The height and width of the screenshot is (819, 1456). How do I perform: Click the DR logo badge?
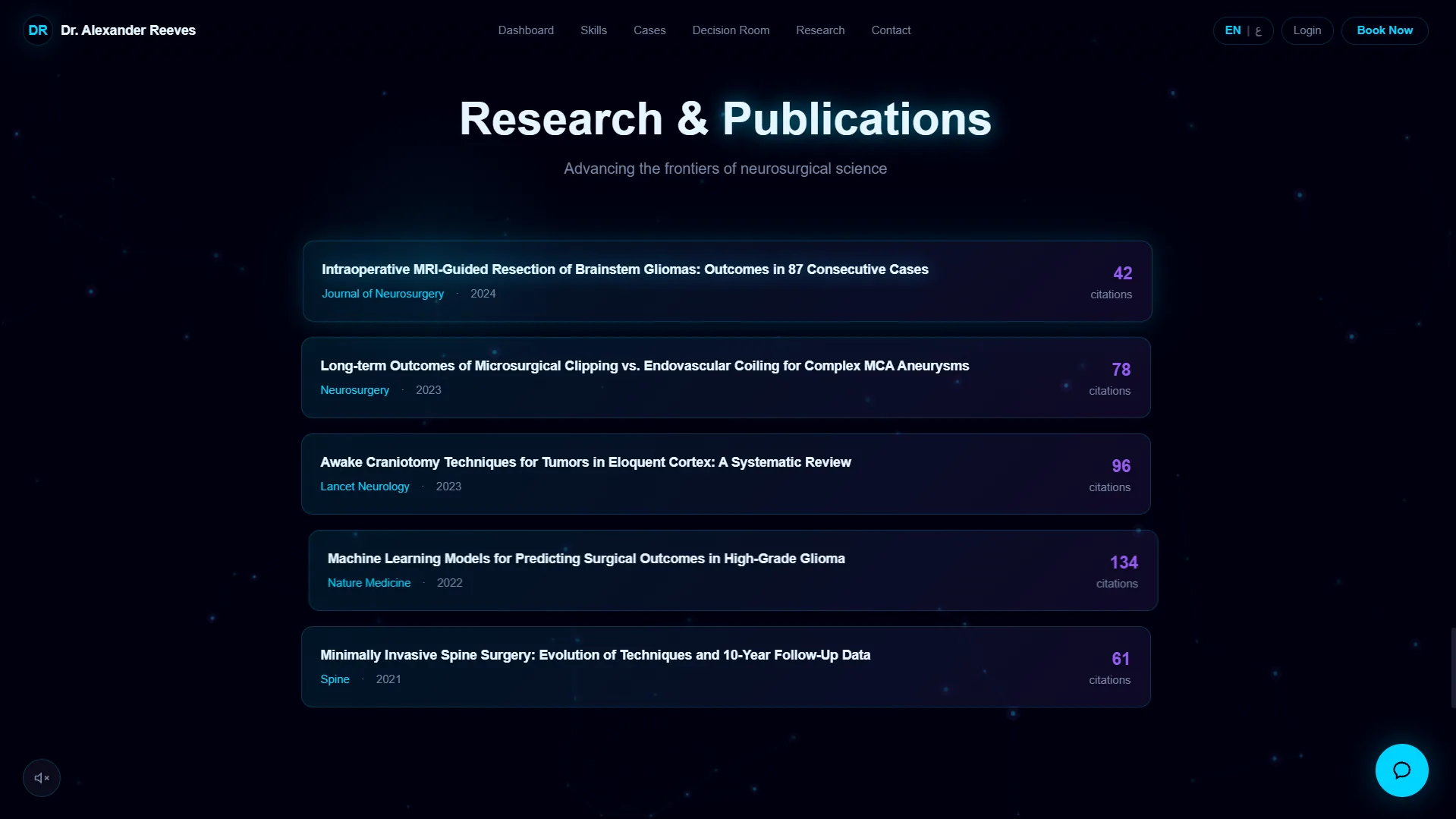(x=38, y=30)
